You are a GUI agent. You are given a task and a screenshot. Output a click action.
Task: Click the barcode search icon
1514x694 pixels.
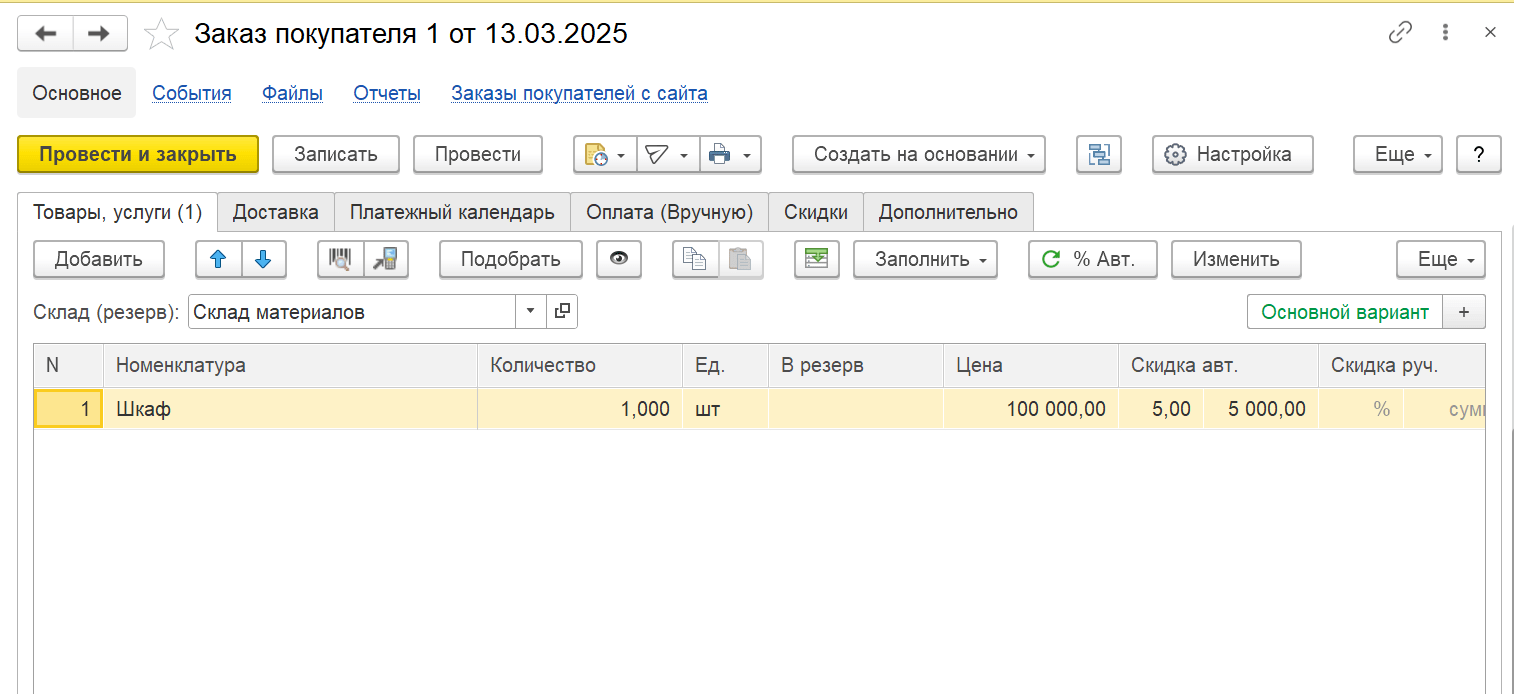point(340,259)
